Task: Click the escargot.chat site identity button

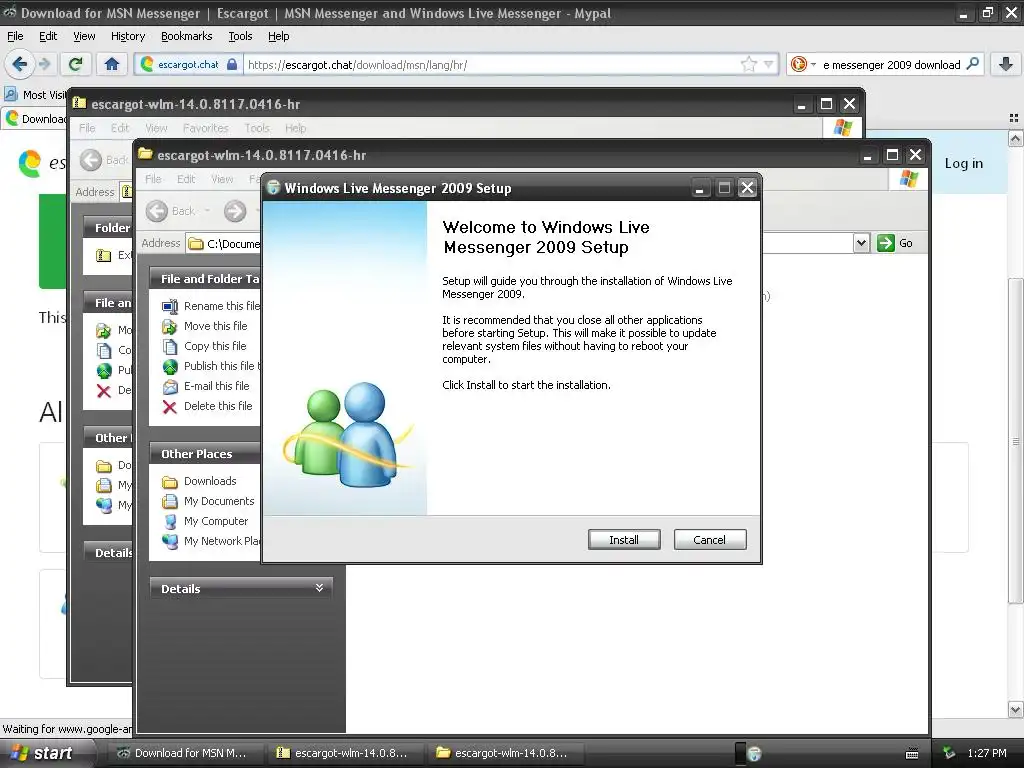Action: point(189,64)
